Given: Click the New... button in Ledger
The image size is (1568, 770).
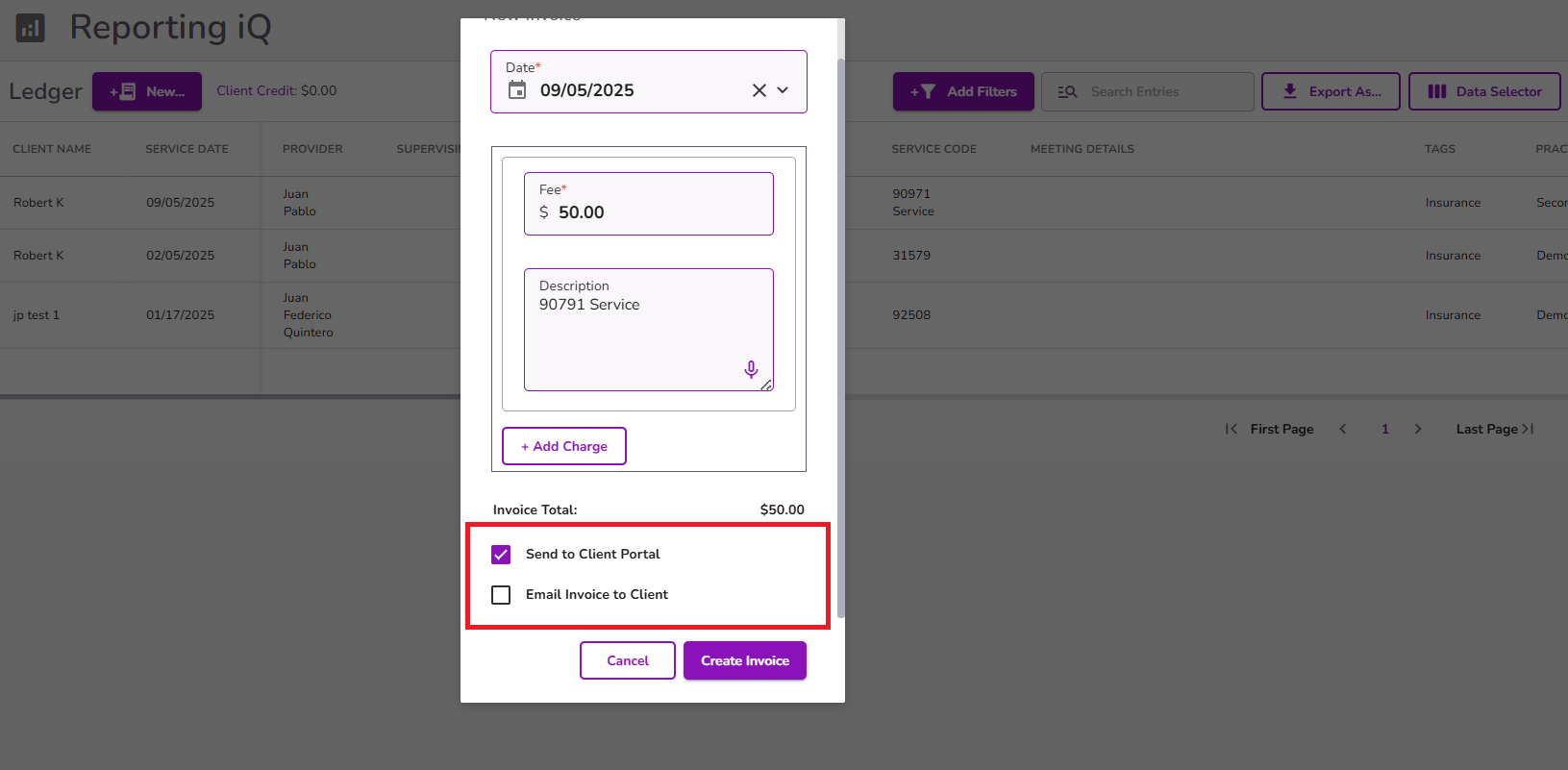Looking at the screenshot, I should 147,91.
